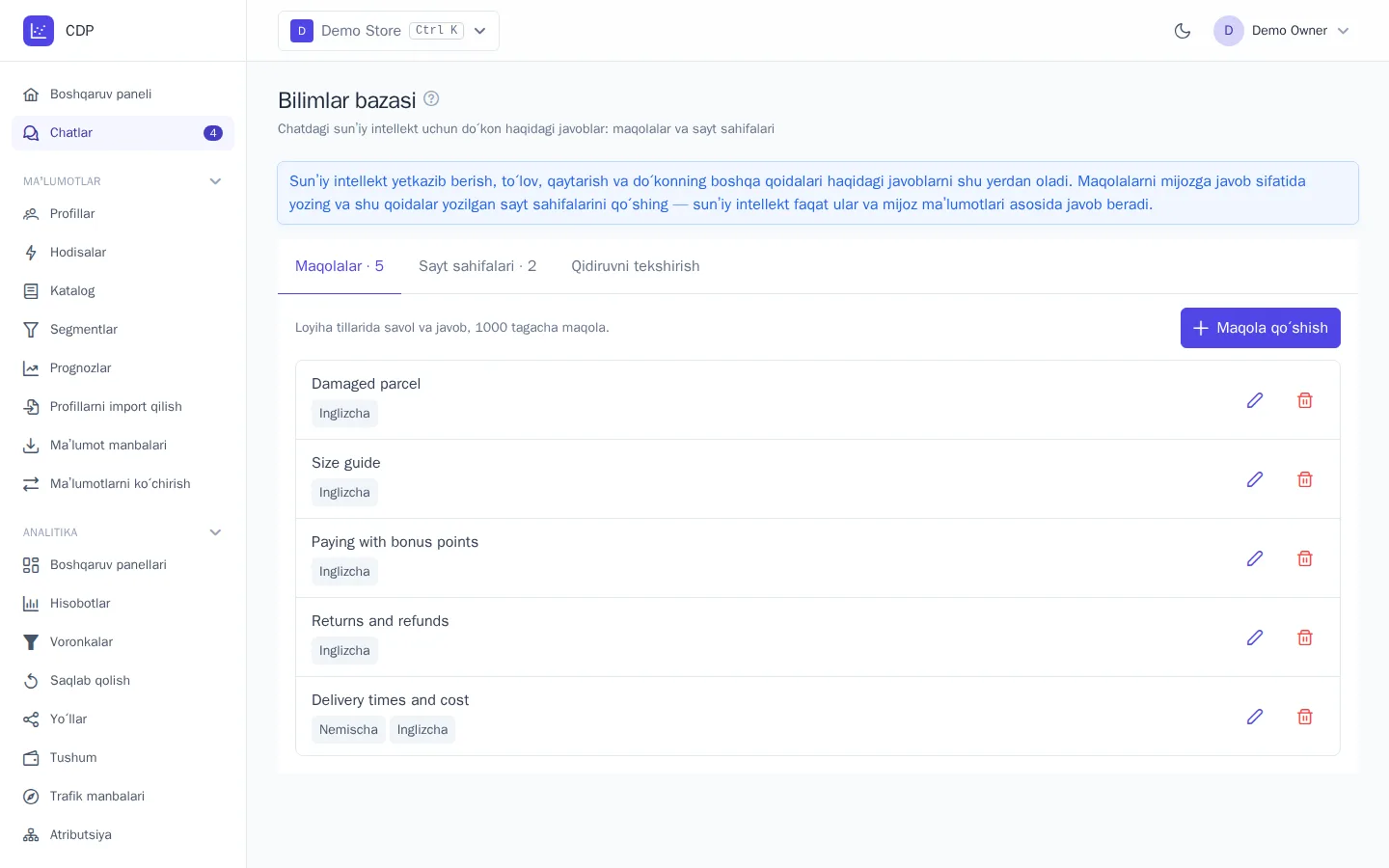Go to Saqlab qolish page
The height and width of the screenshot is (868, 1389).
123,681
